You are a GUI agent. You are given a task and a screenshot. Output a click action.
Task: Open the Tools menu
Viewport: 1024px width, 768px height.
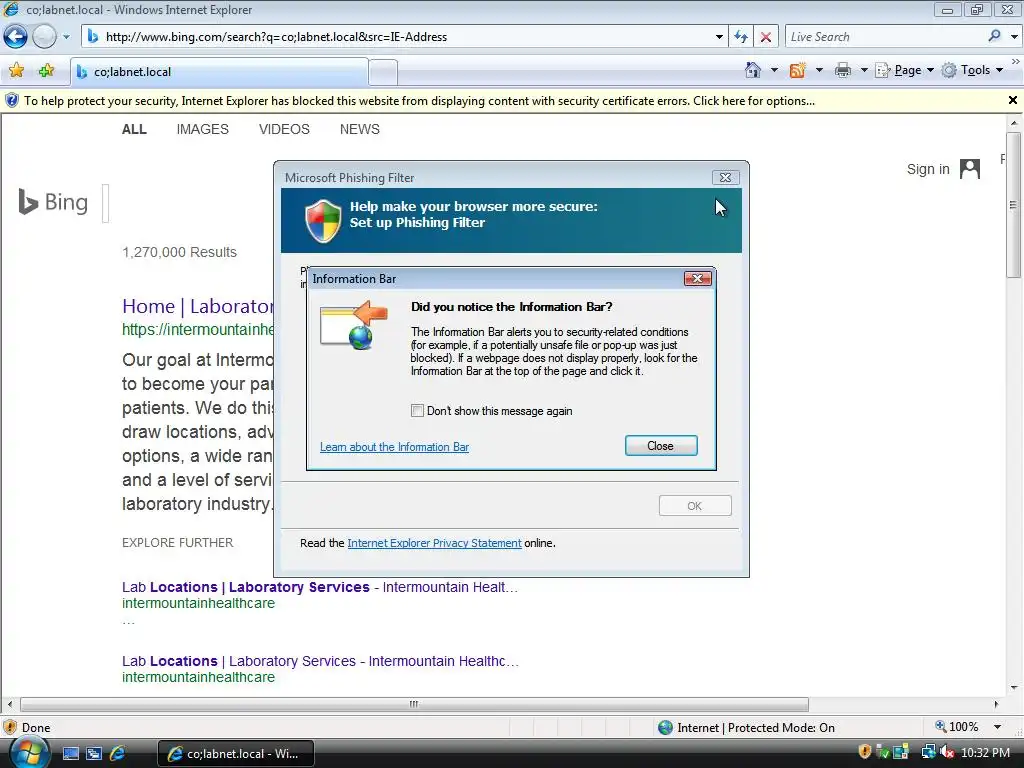[972, 70]
